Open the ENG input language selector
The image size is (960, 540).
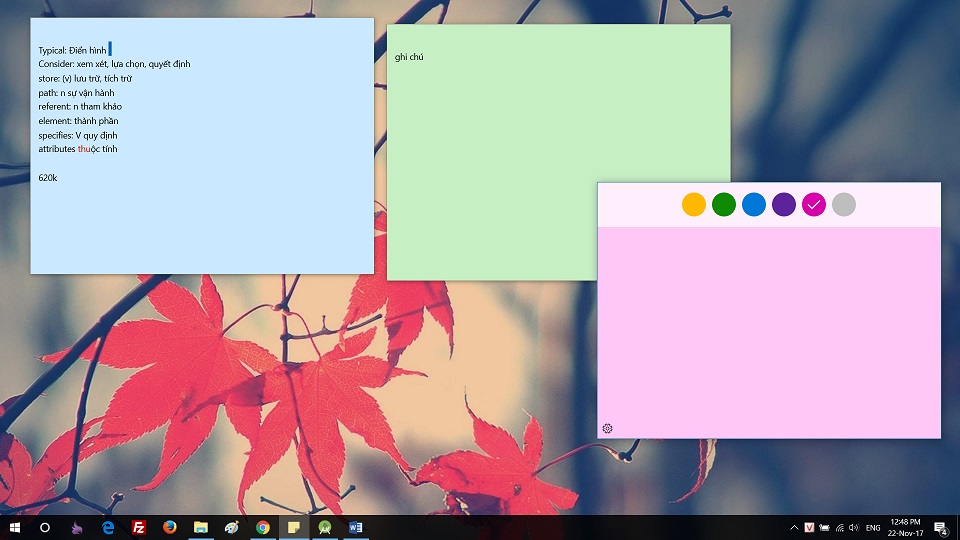coord(873,527)
